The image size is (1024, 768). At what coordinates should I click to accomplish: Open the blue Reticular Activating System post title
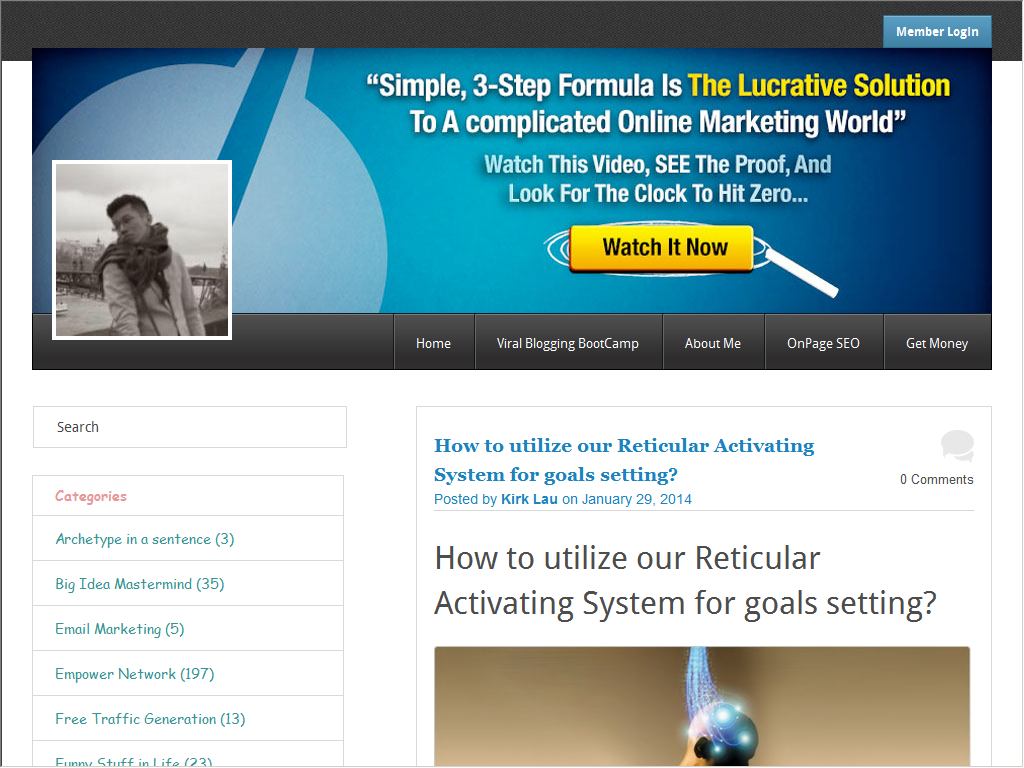[624, 460]
